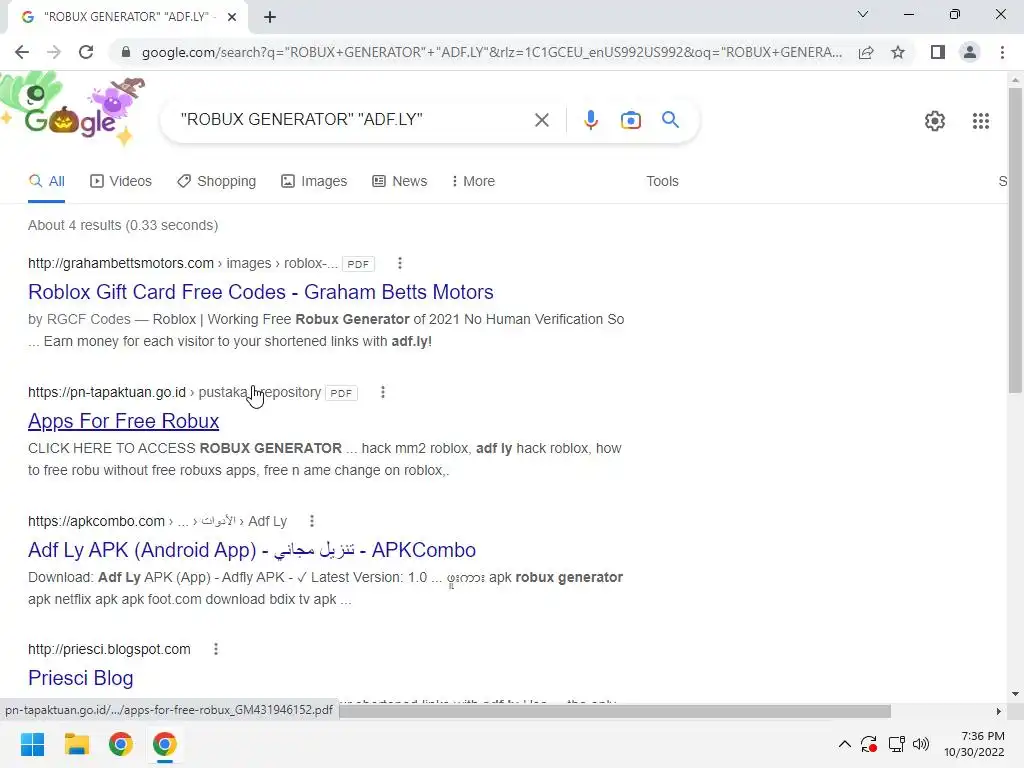Open search by image camera icon

pos(630,120)
